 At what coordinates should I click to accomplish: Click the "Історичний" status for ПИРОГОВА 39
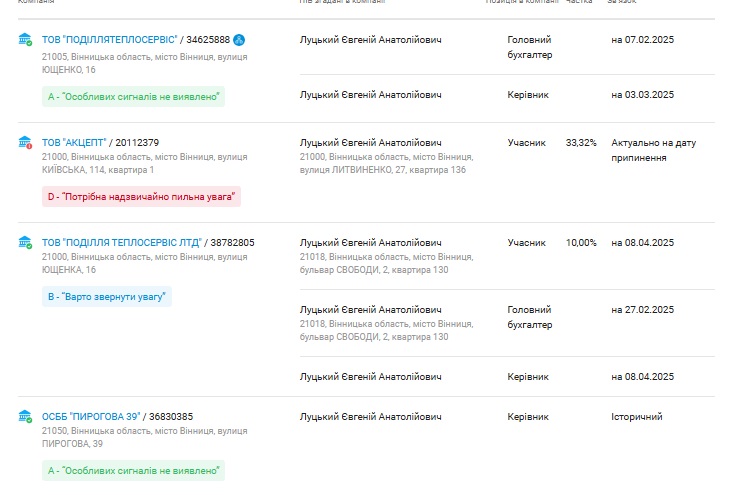(636, 416)
